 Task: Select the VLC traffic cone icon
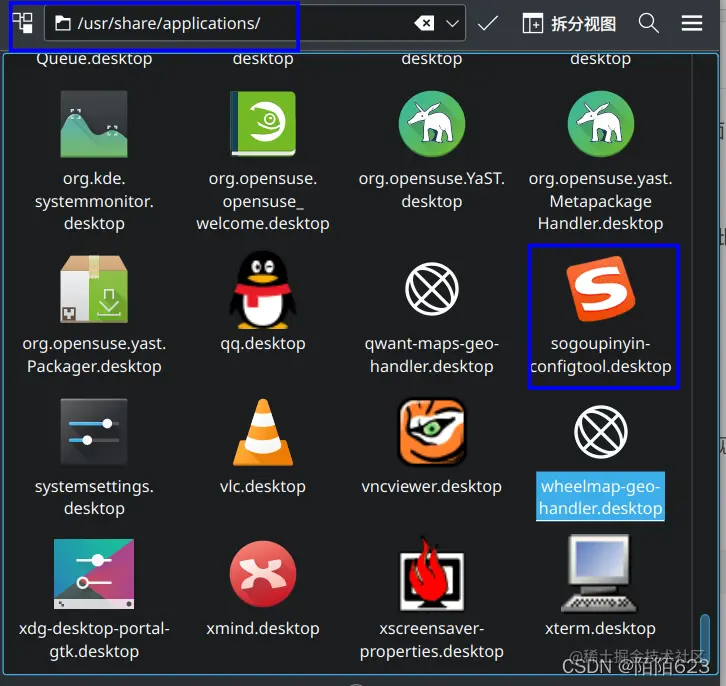pos(263,432)
